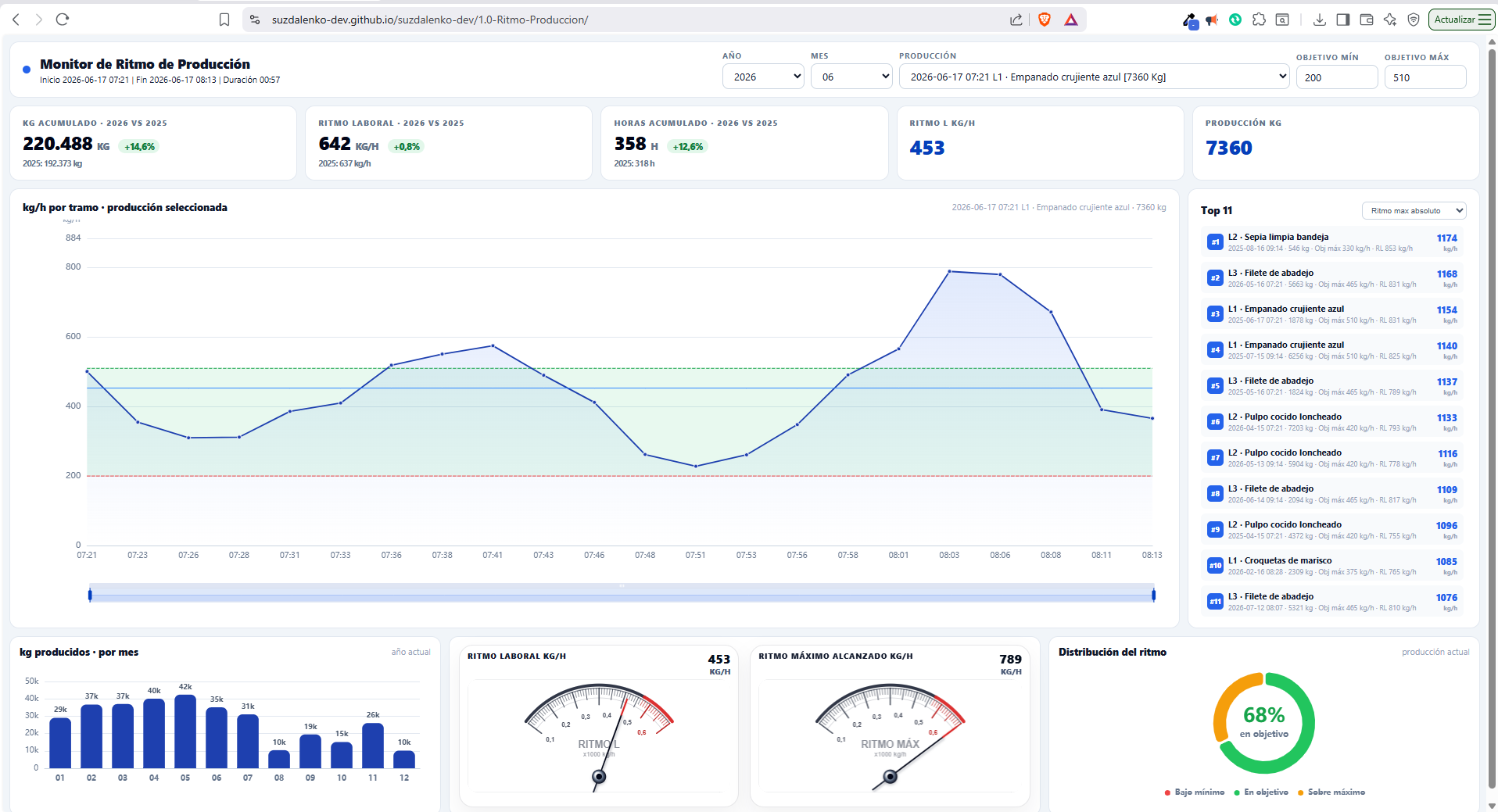Screen dimensions: 1498x812
Task: Toggle Bajo mínimo legend item
Action: [1195, 792]
